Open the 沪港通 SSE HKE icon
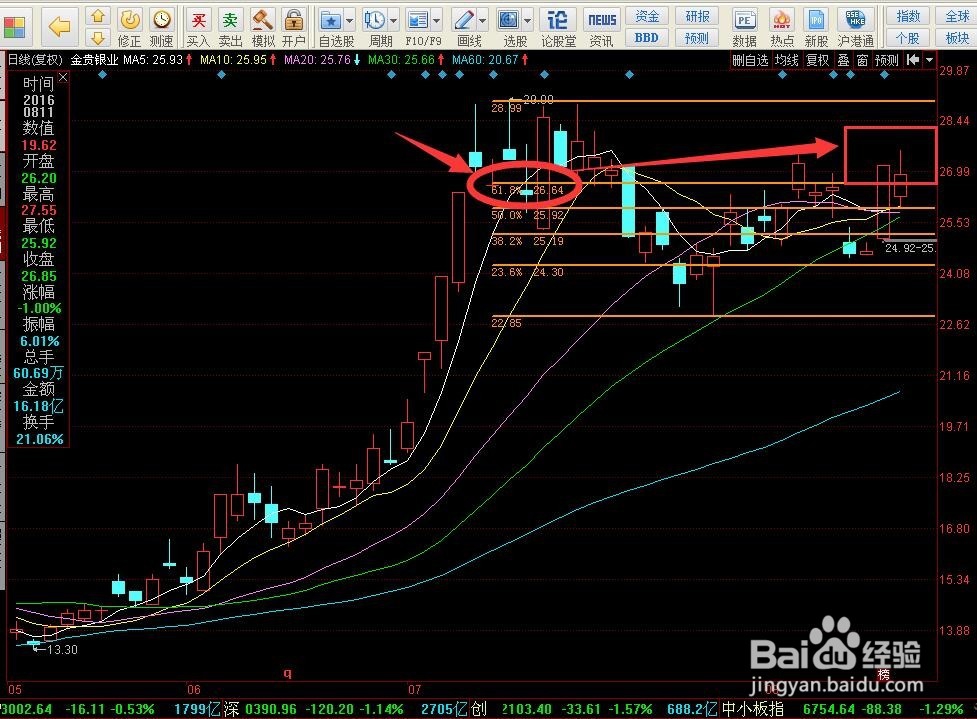The image size is (977, 719). pyautogui.click(x=855, y=27)
